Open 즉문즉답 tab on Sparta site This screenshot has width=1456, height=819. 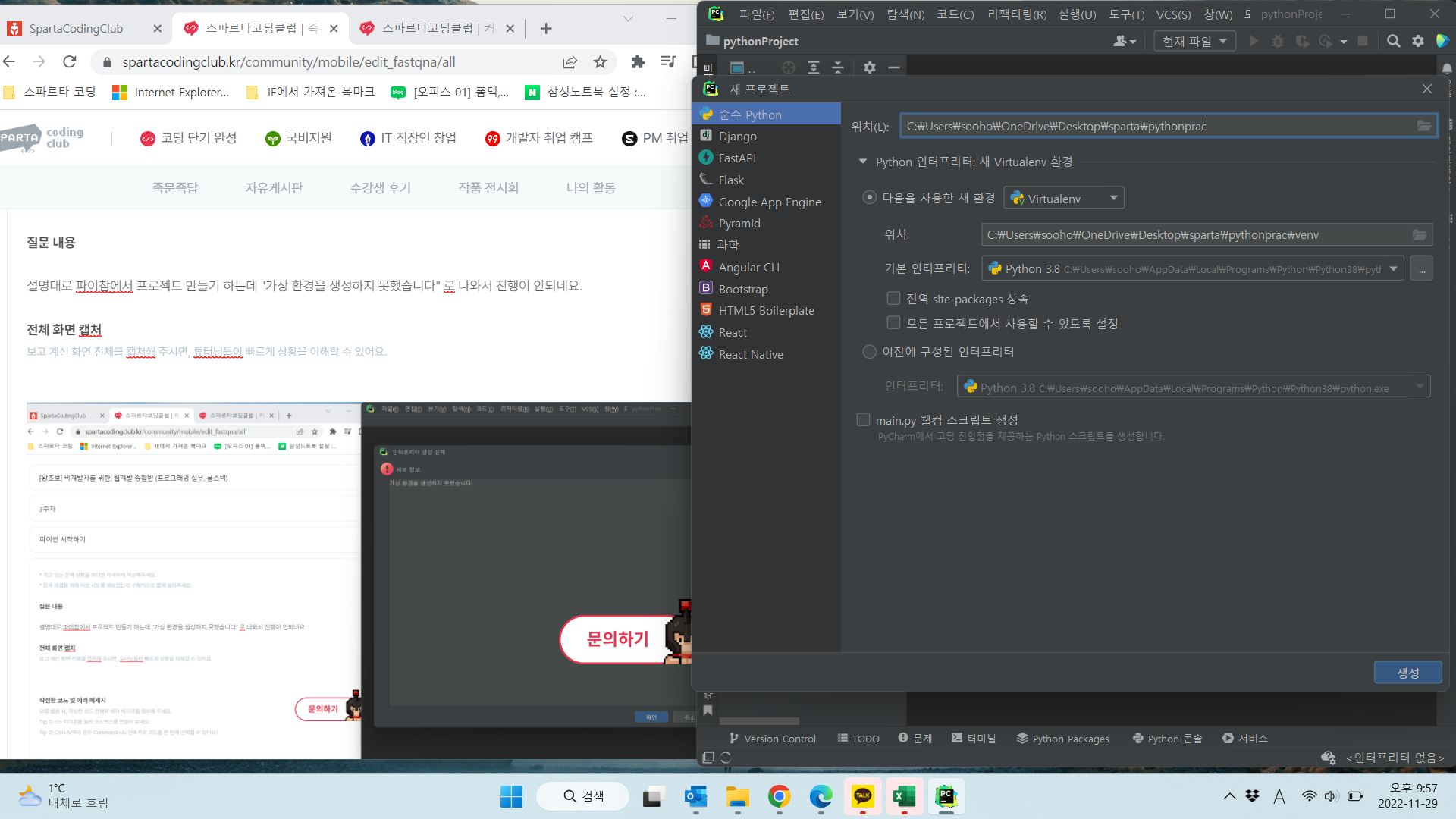[175, 187]
